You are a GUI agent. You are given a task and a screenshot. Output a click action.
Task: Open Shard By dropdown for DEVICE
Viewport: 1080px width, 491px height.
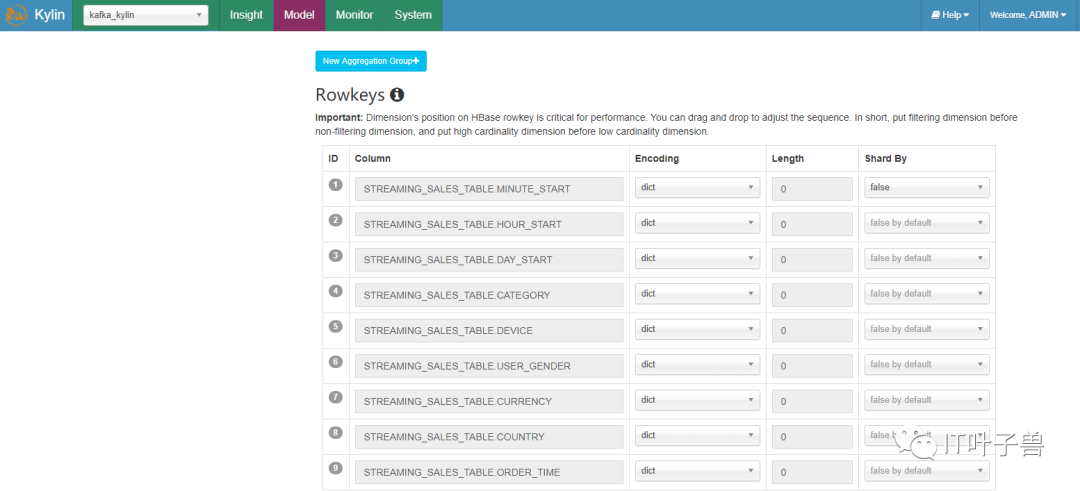coord(927,329)
